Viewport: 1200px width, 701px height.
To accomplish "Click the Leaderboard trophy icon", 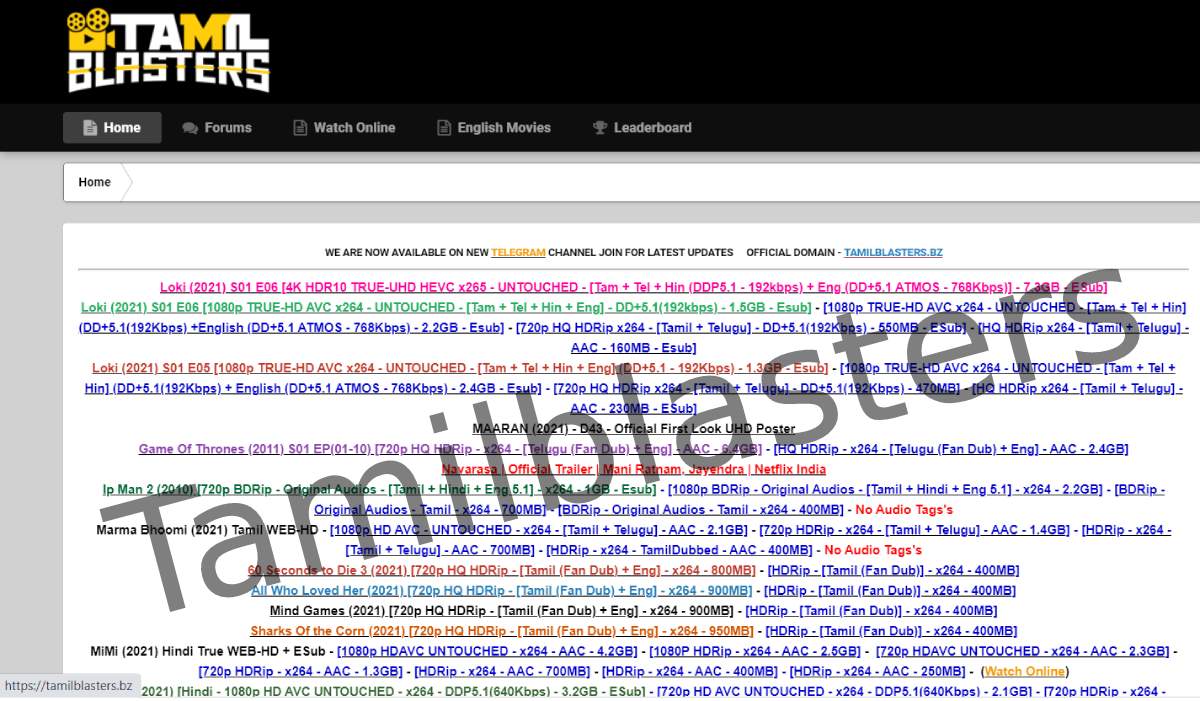I will [x=600, y=127].
